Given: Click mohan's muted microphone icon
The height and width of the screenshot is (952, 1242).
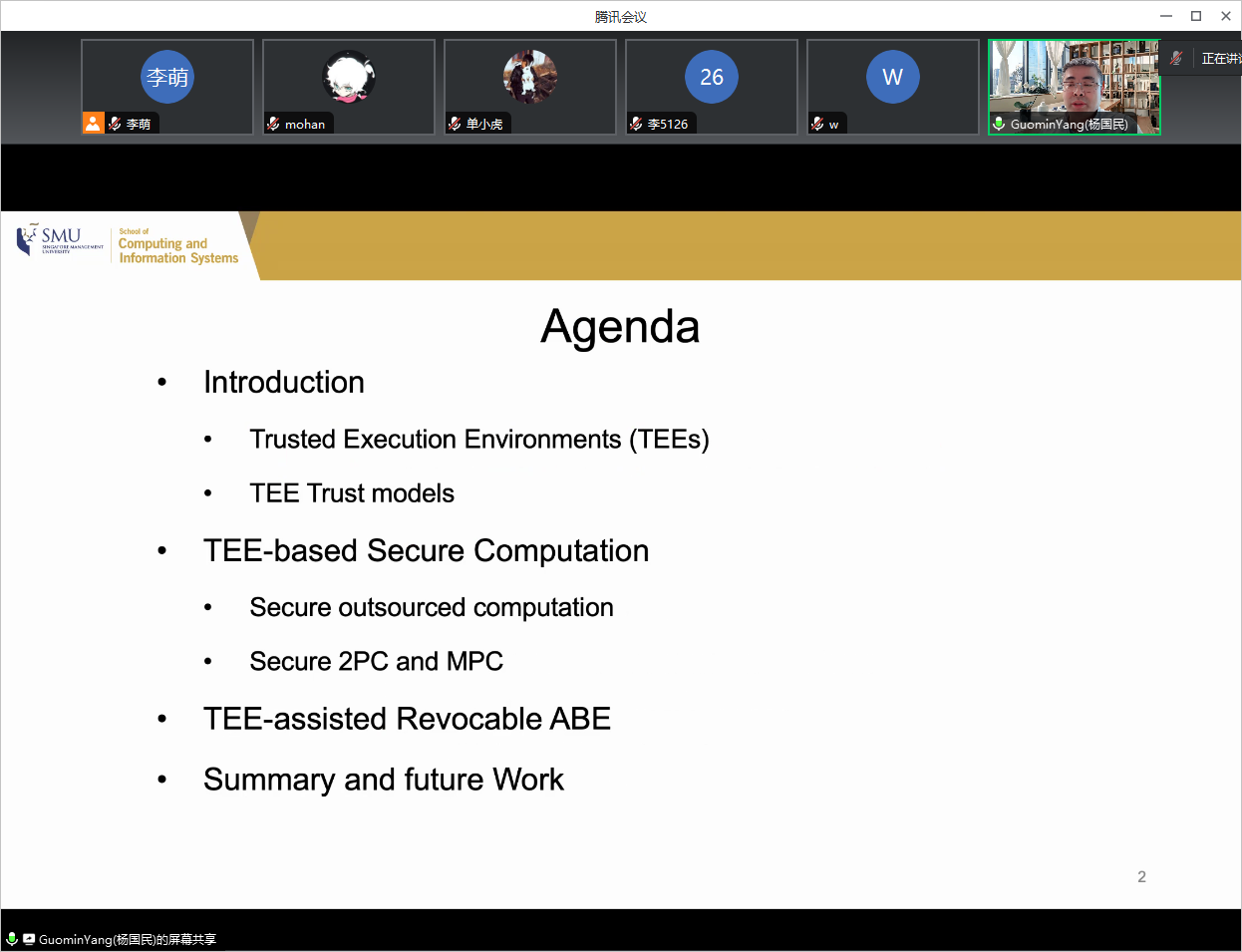Looking at the screenshot, I should [x=273, y=124].
